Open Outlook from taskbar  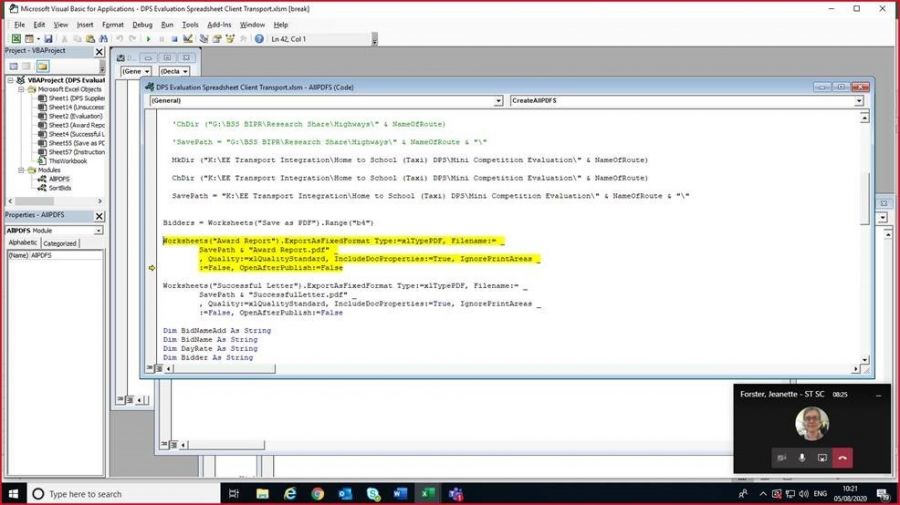click(x=345, y=494)
